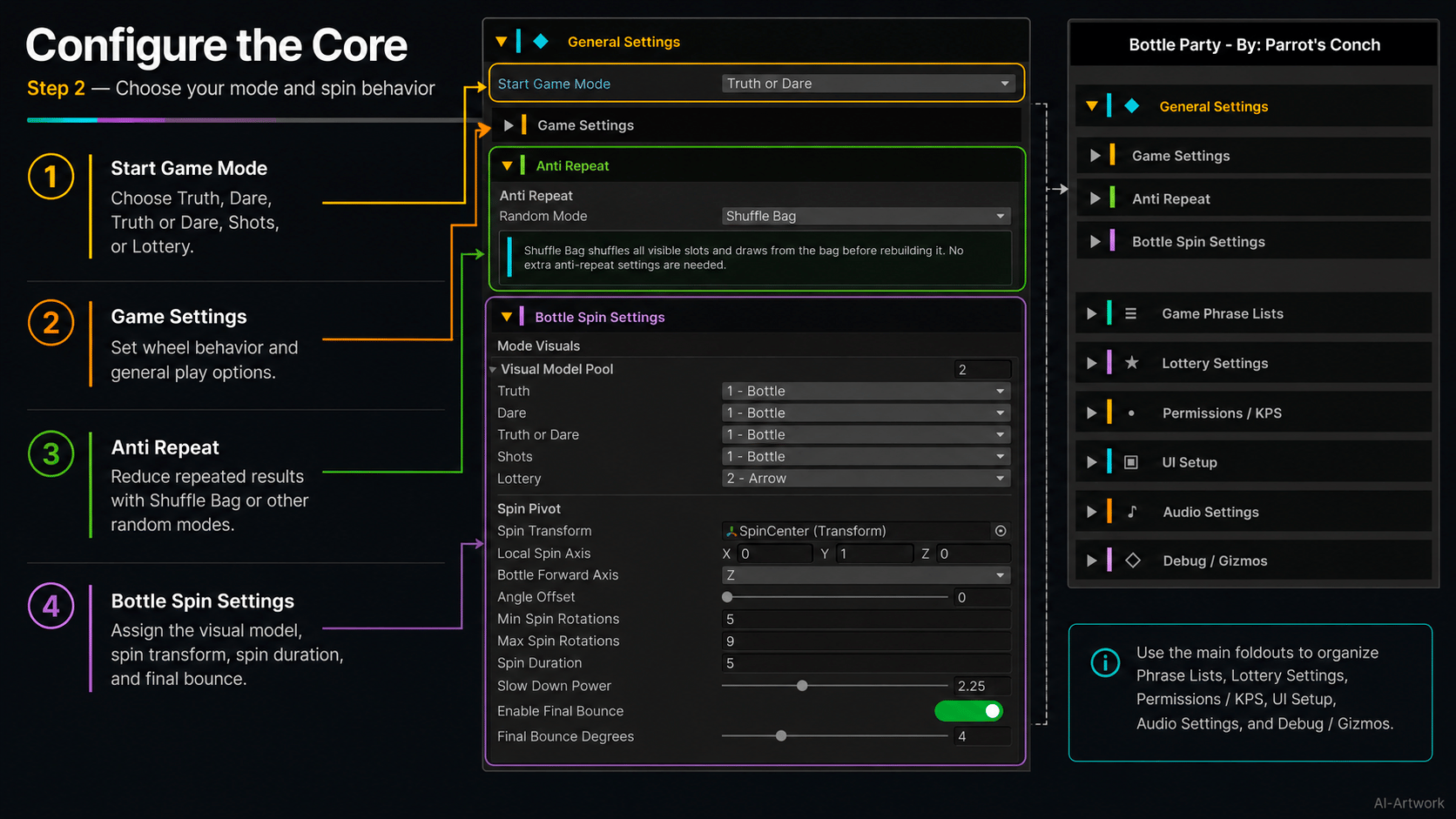Click the Spin Duration value field

click(x=866, y=663)
